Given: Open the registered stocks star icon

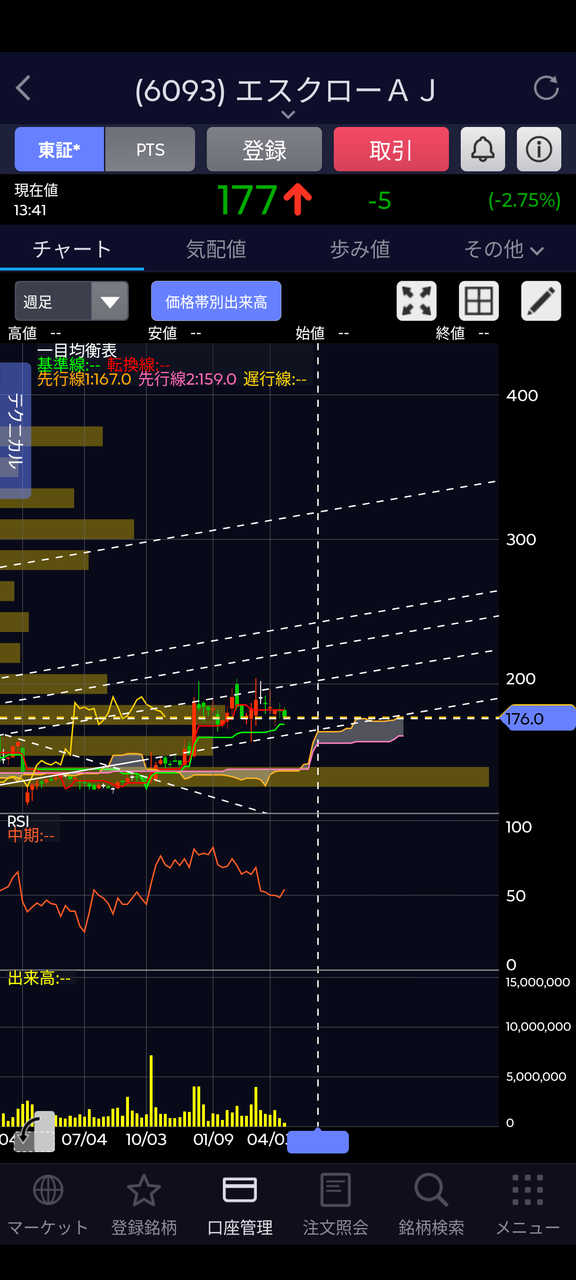Looking at the screenshot, I should 144,1190.
